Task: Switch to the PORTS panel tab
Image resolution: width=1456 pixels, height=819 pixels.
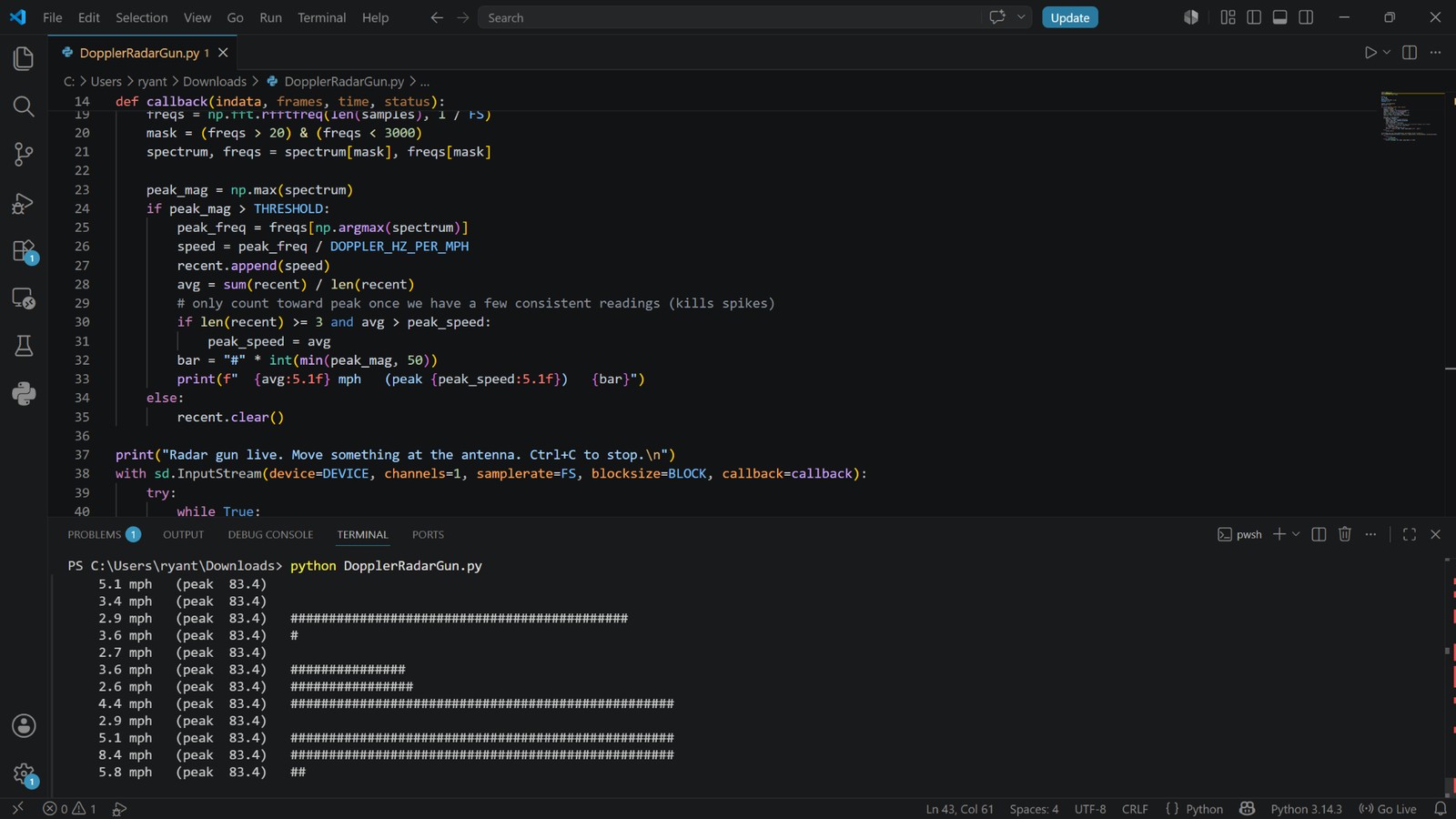Action: tap(428, 534)
